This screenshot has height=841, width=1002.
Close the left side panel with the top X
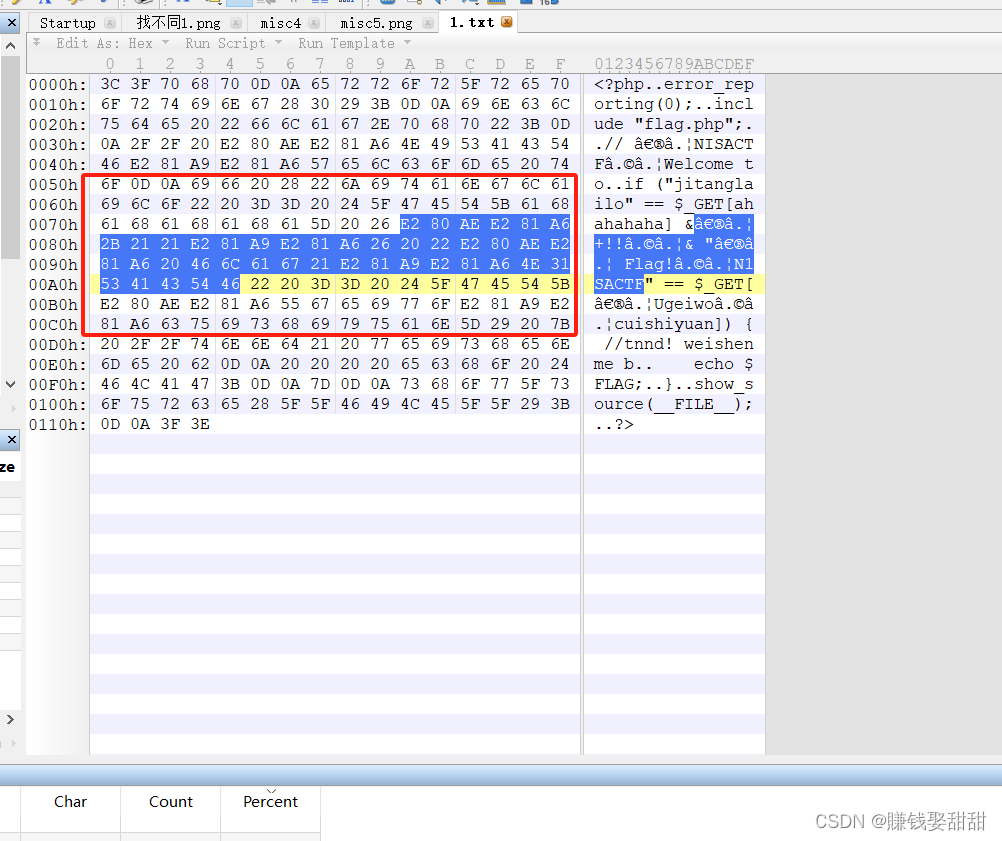pyautogui.click(x=12, y=23)
